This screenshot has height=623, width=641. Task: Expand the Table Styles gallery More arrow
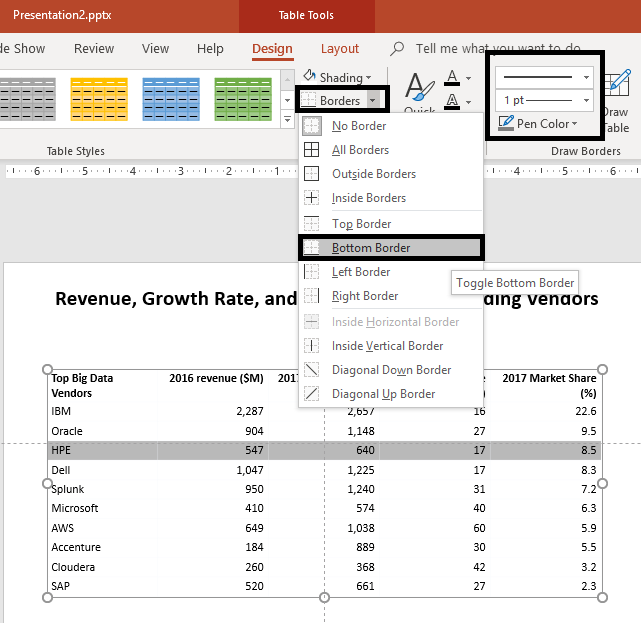pyautogui.click(x=287, y=119)
